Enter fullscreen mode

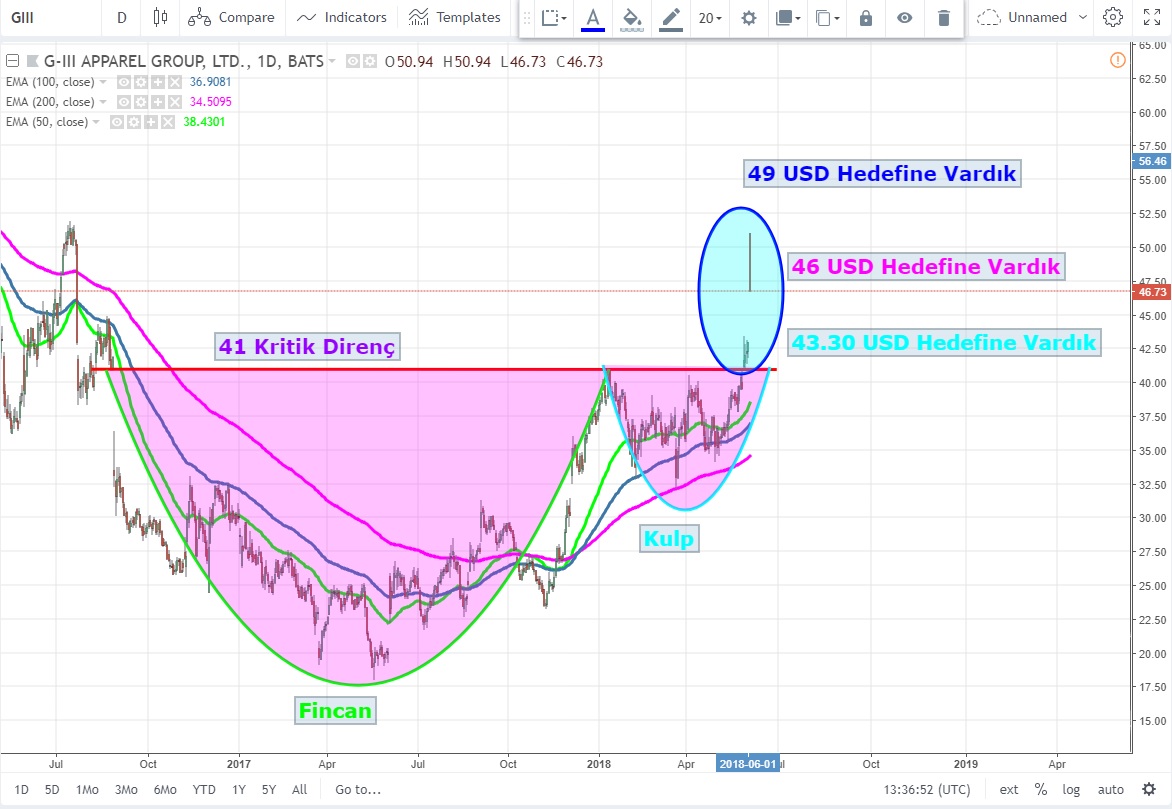pos(1151,17)
